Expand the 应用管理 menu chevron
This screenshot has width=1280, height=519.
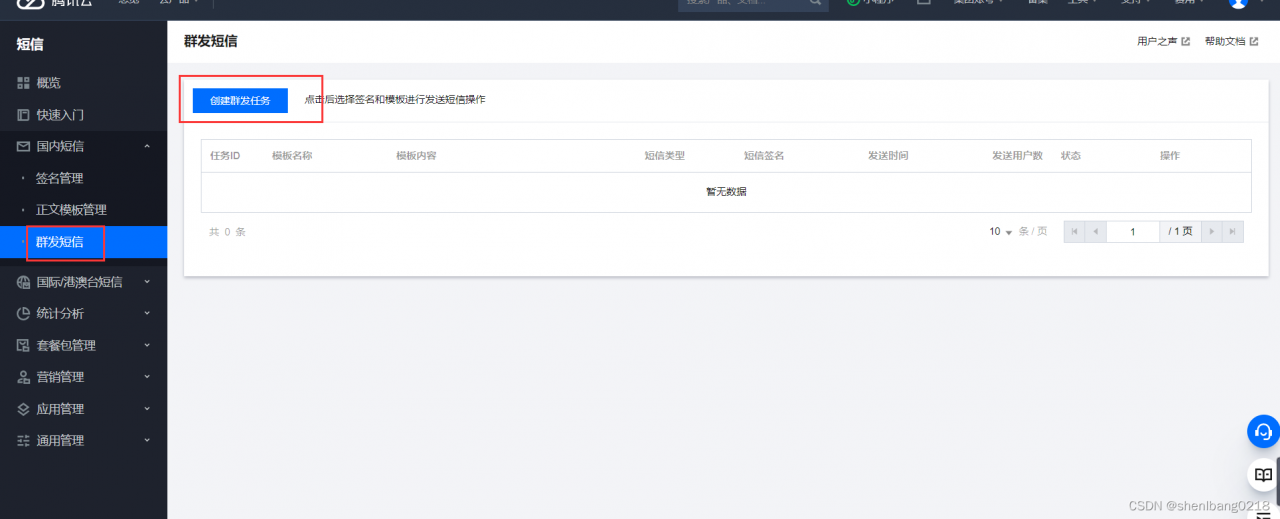point(147,409)
